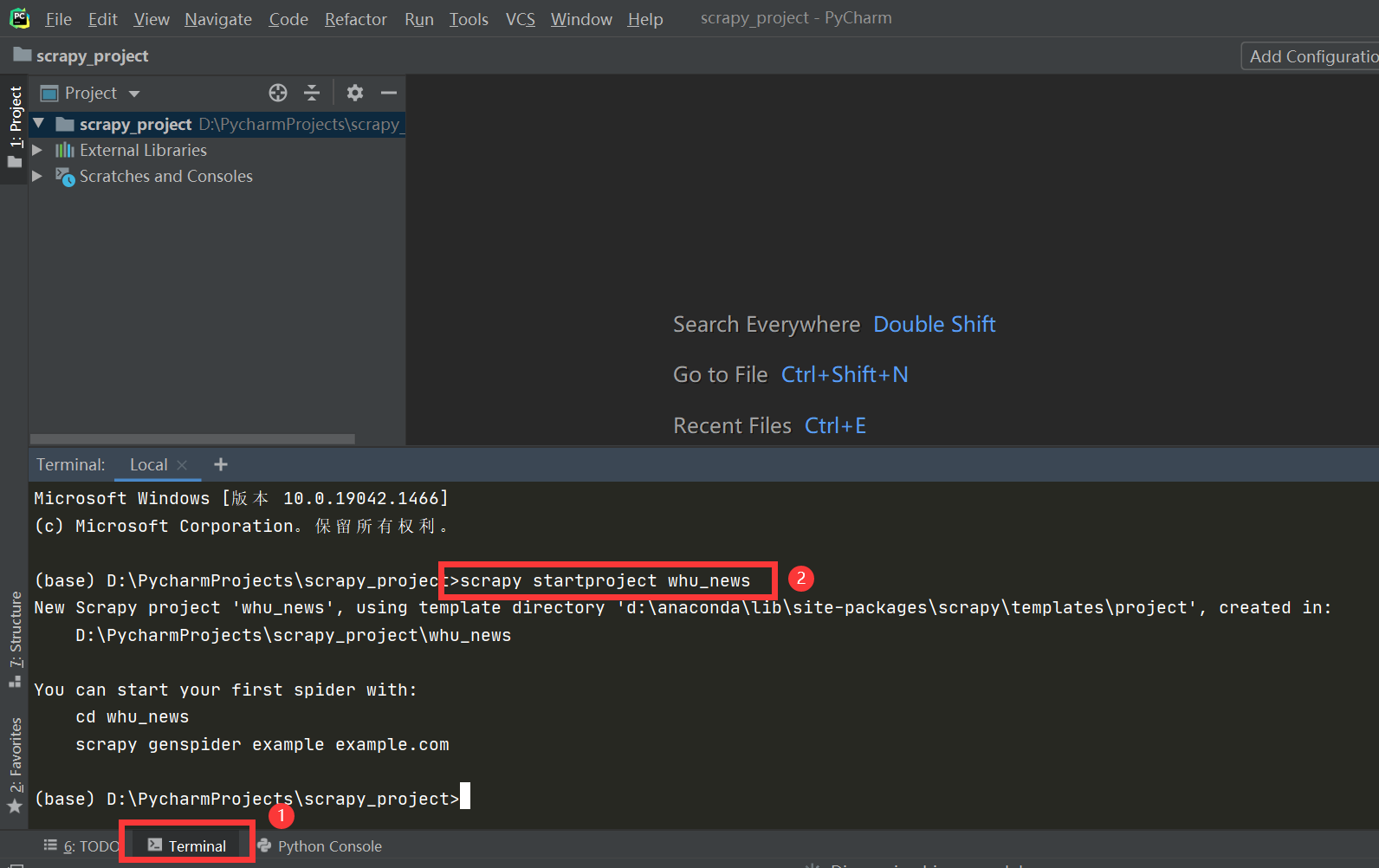
Task: Open the Navigate menu
Action: tap(218, 19)
